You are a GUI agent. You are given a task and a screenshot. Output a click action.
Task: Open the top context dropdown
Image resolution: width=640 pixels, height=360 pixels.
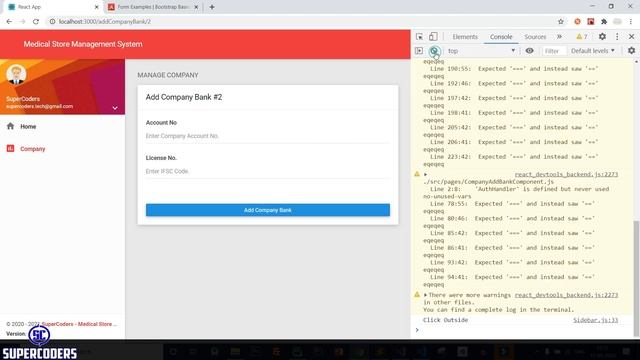click(482, 51)
